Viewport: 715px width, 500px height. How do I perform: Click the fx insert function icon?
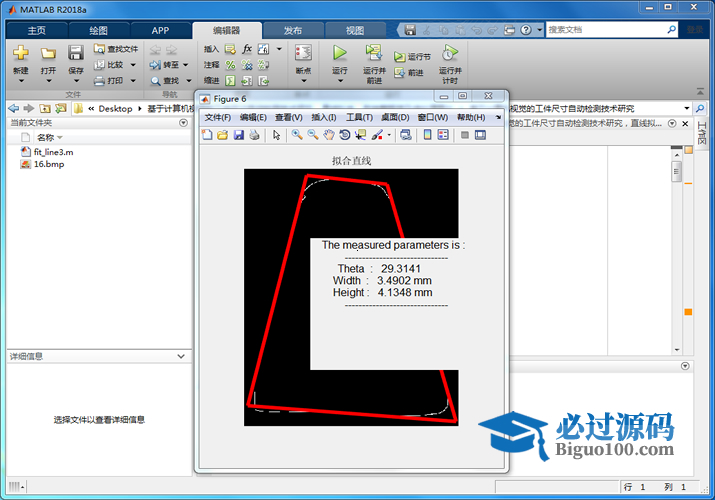click(x=247, y=49)
